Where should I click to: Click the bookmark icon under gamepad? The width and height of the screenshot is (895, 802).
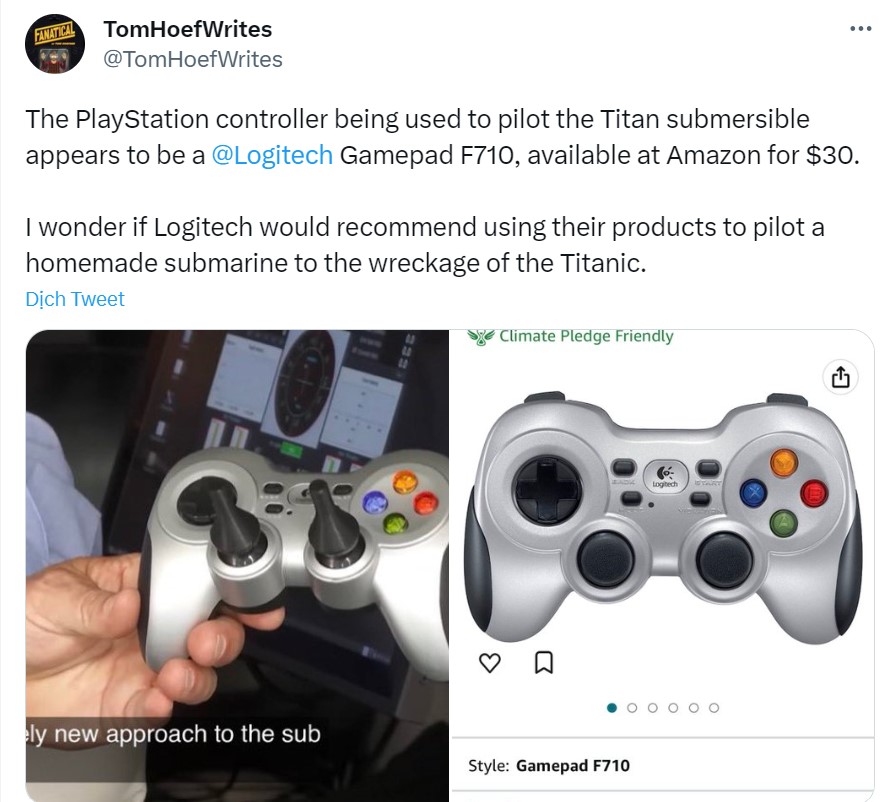(x=543, y=663)
